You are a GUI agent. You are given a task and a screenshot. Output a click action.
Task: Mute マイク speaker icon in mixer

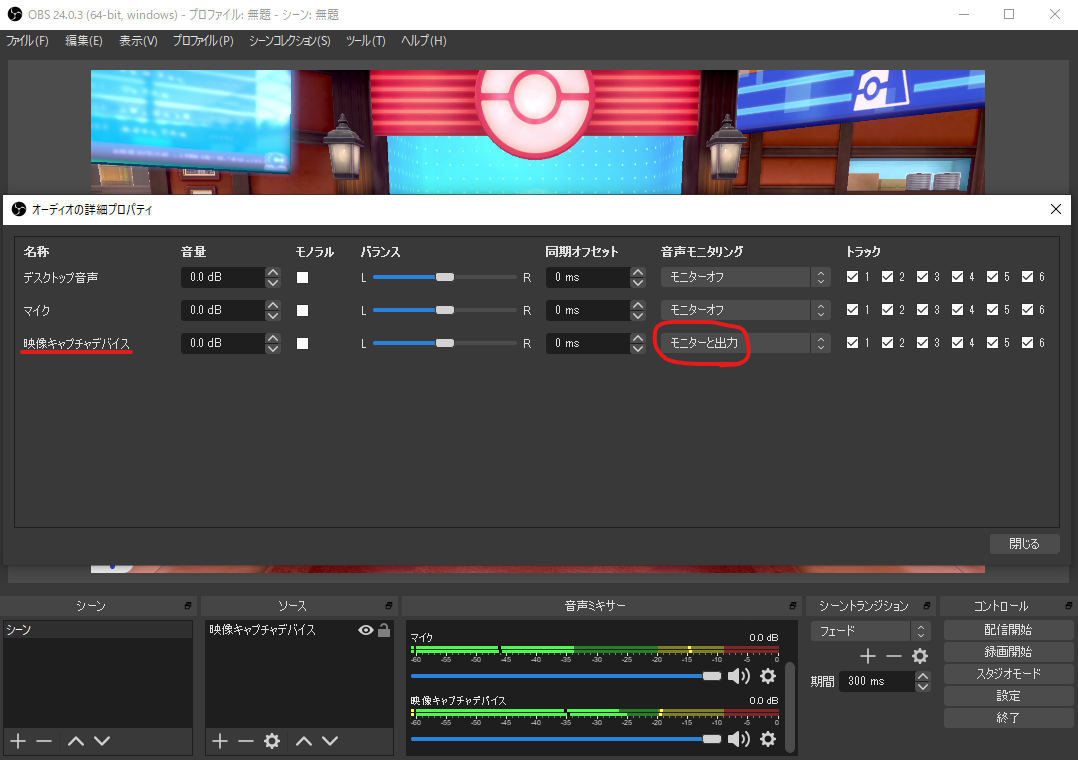[738, 676]
